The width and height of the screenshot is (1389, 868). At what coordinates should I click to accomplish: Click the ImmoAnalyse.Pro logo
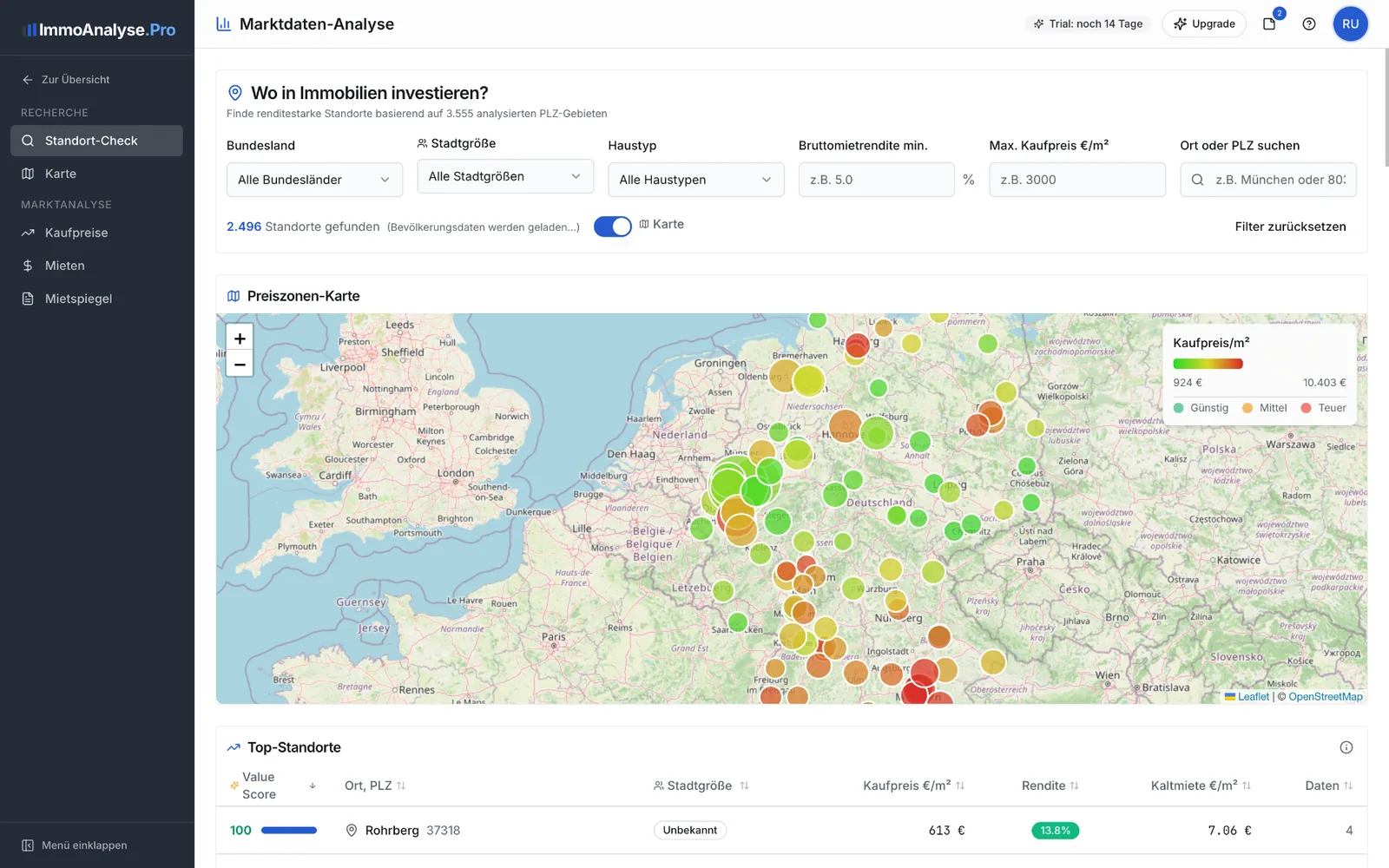click(x=99, y=30)
